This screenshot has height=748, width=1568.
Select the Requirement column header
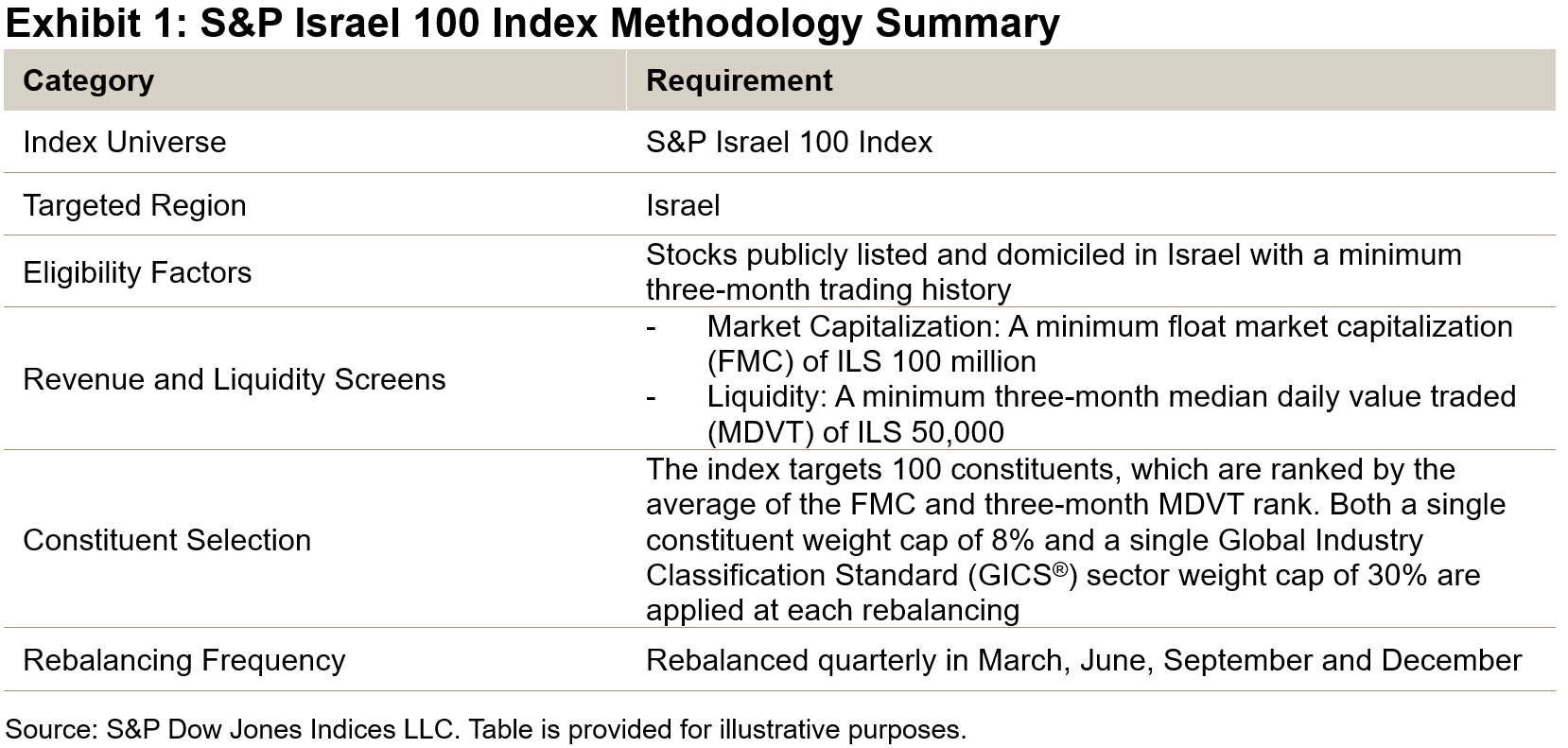click(739, 80)
